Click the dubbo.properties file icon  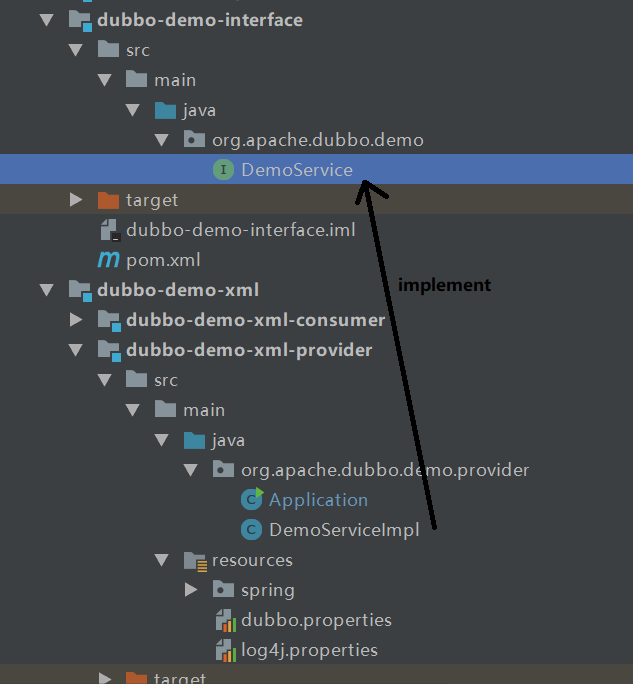click(x=226, y=621)
